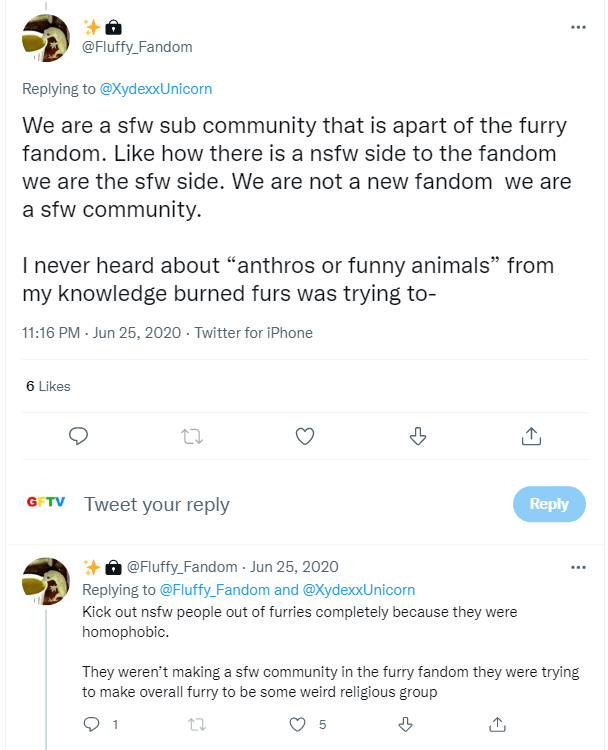The width and height of the screenshot is (608, 750).
Task: Retweet the main tweet
Action: click(x=192, y=436)
